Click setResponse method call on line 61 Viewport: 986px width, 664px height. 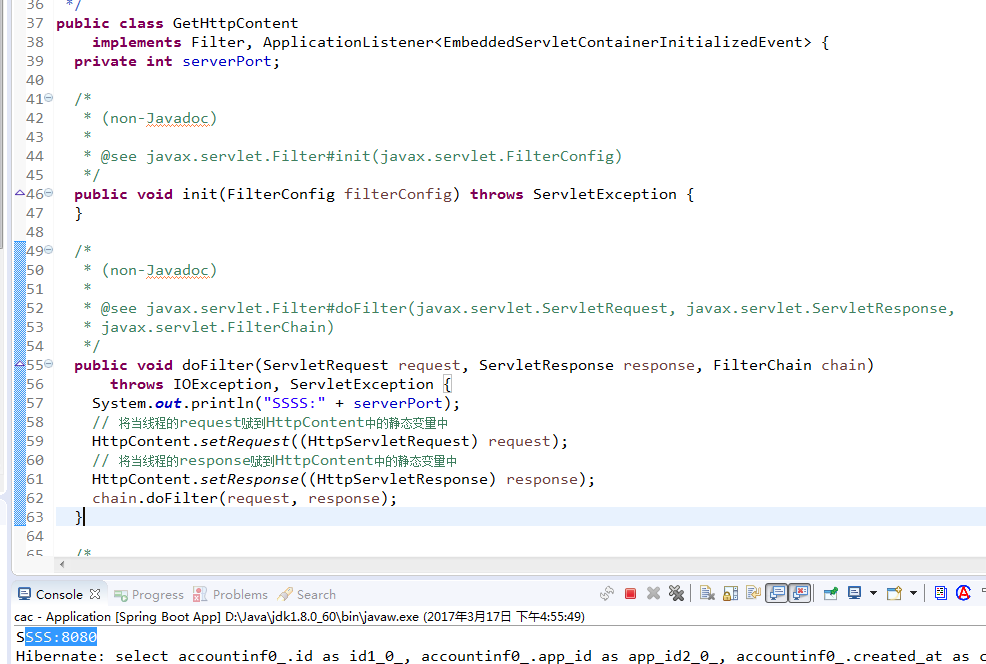[x=249, y=479]
